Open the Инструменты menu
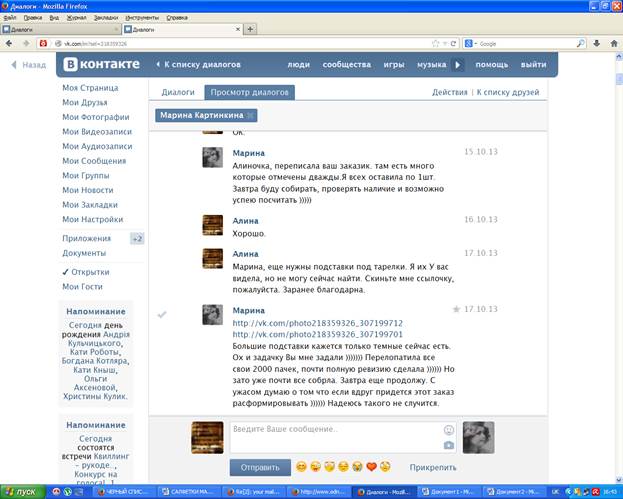The width and height of the screenshot is (623, 499). [x=142, y=17]
